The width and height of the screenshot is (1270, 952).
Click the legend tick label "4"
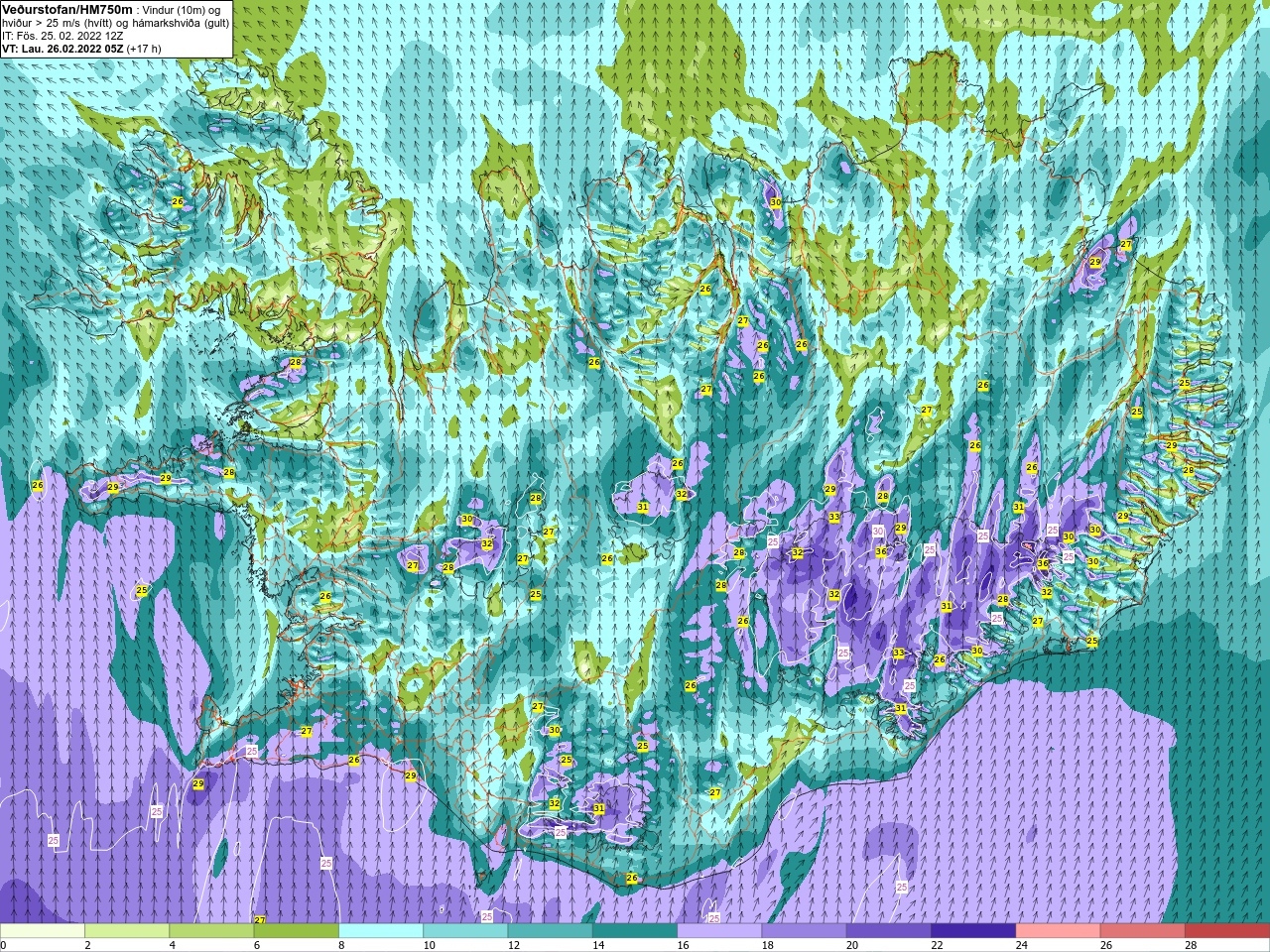coord(172,945)
